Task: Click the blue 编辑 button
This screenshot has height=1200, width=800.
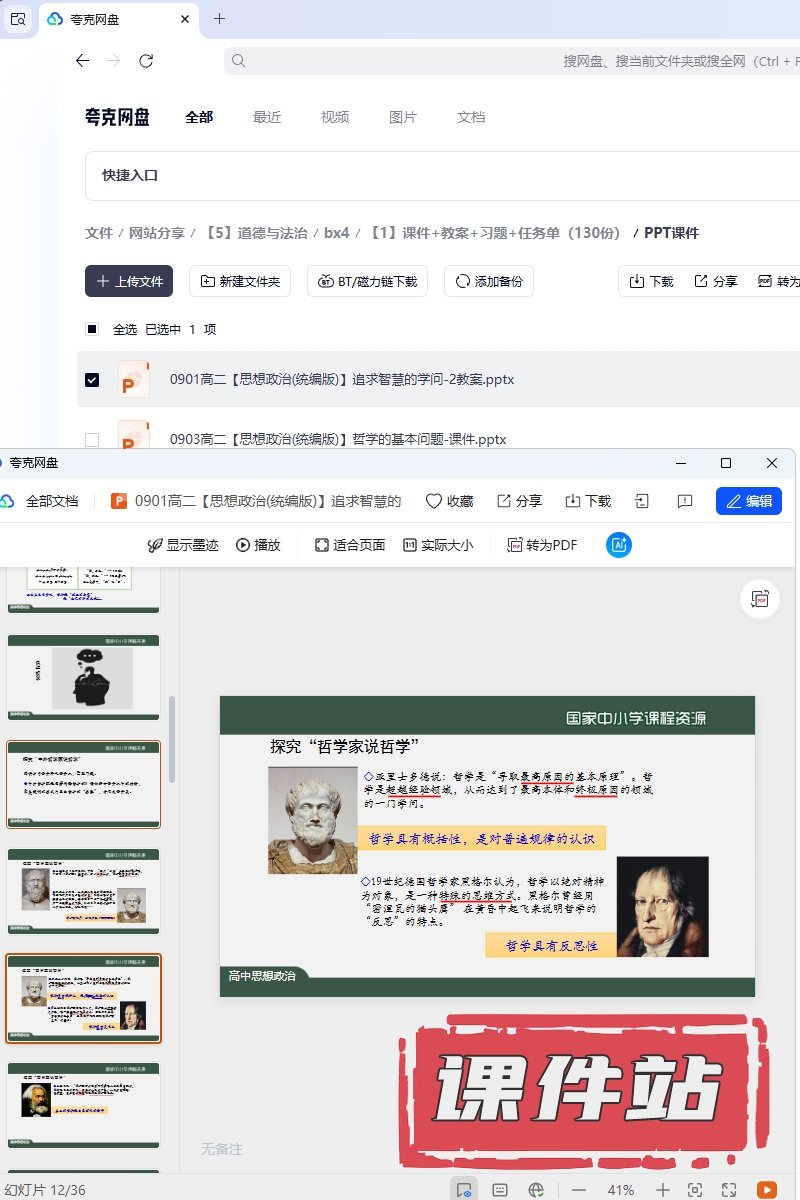Action: (748, 501)
